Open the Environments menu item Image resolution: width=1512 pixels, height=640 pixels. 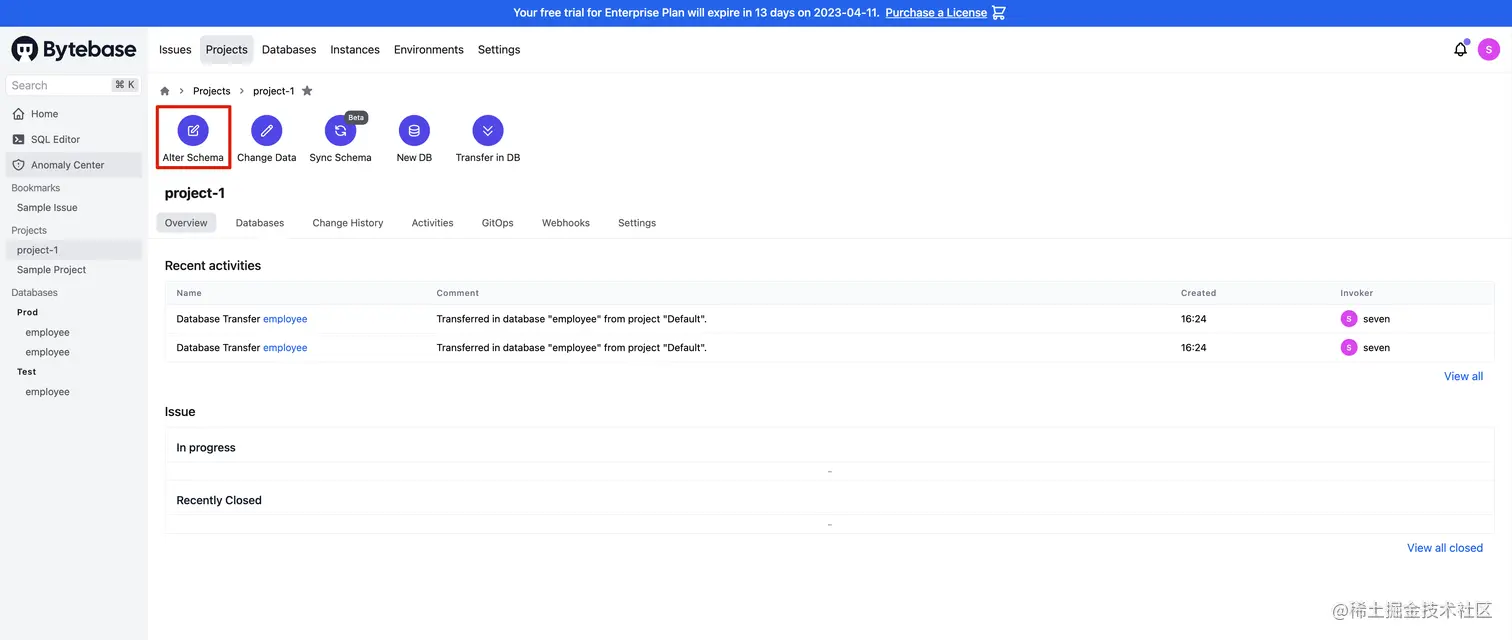pos(428,49)
